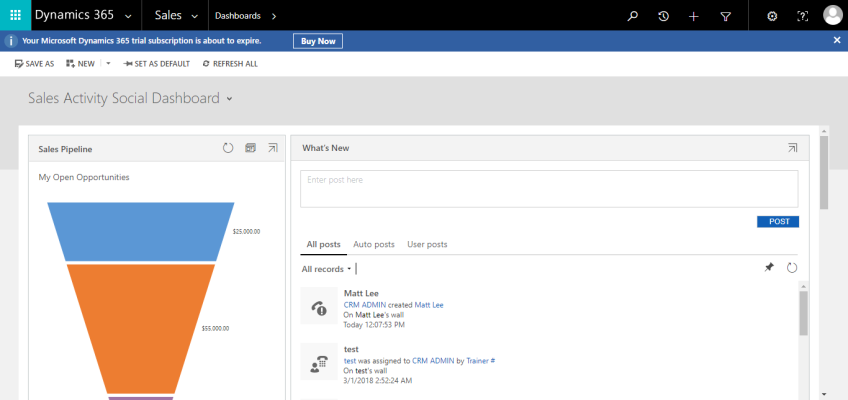Screen dimensions: 848x400
Task: Enlarge the Sales Pipeline chart
Action: coord(273,148)
